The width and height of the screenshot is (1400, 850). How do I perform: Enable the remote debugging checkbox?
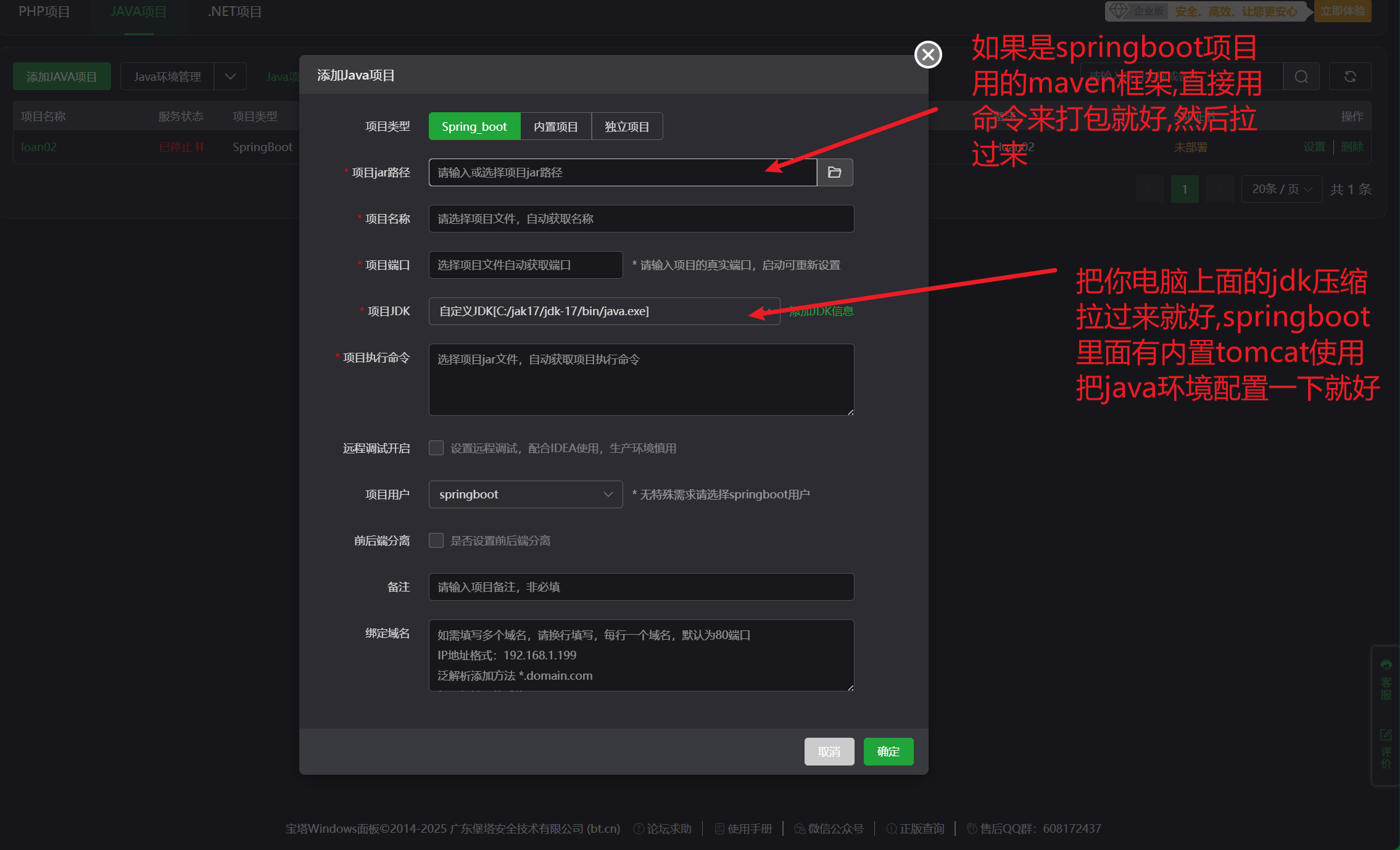point(436,448)
